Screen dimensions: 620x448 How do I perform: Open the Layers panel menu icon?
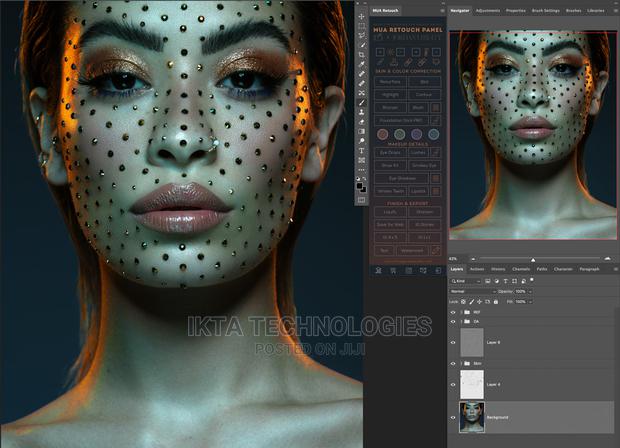616,269
